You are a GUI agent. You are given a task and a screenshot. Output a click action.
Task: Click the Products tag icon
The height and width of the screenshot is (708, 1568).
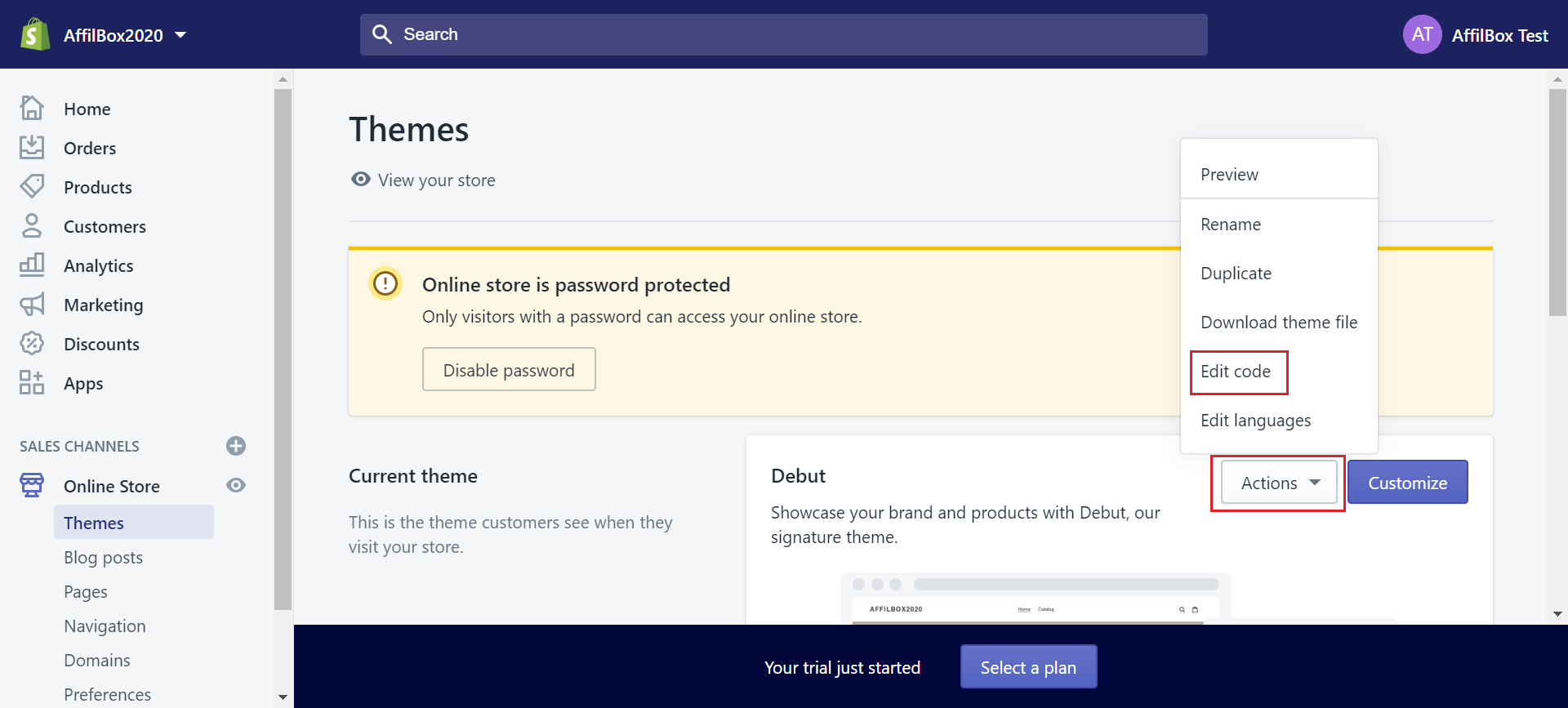[32, 187]
